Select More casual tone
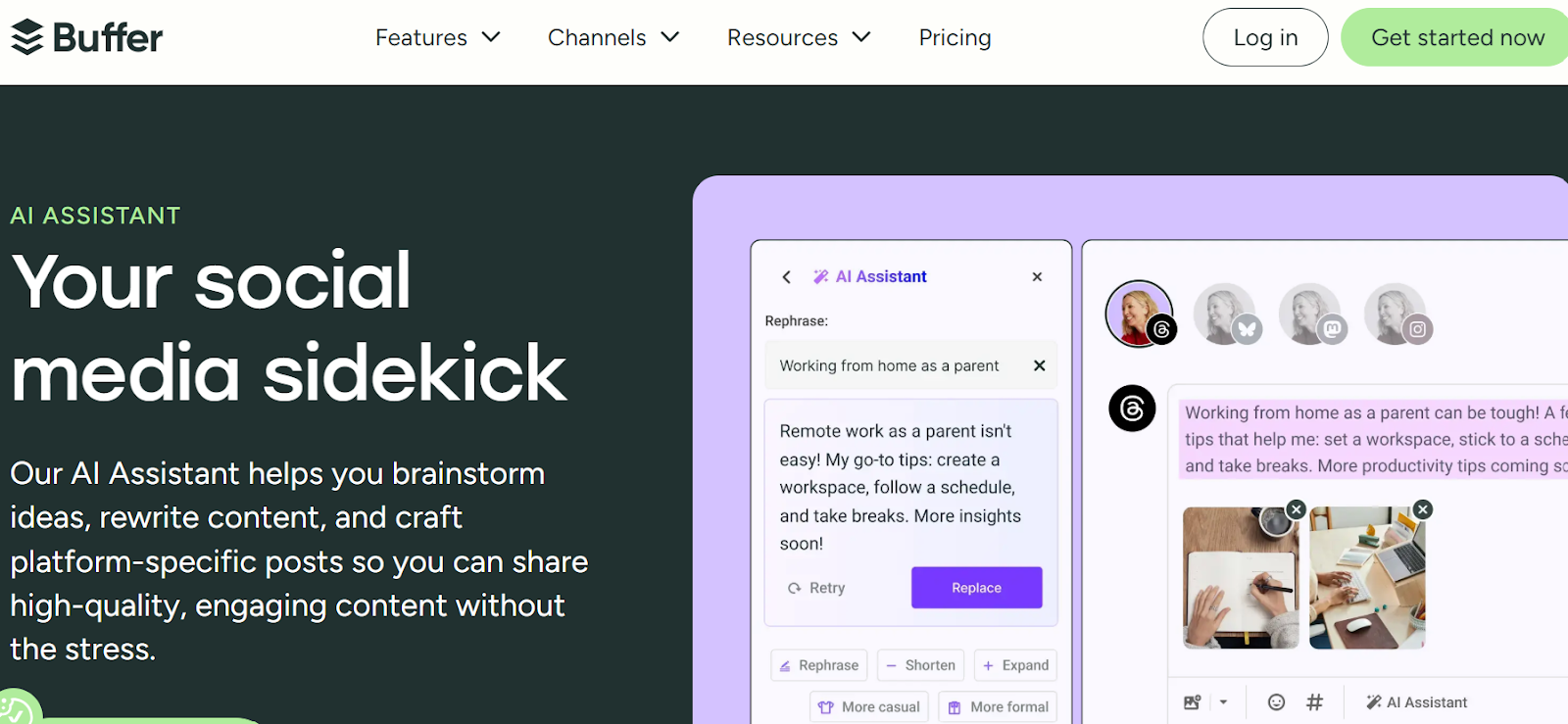The image size is (1568, 724). point(869,706)
